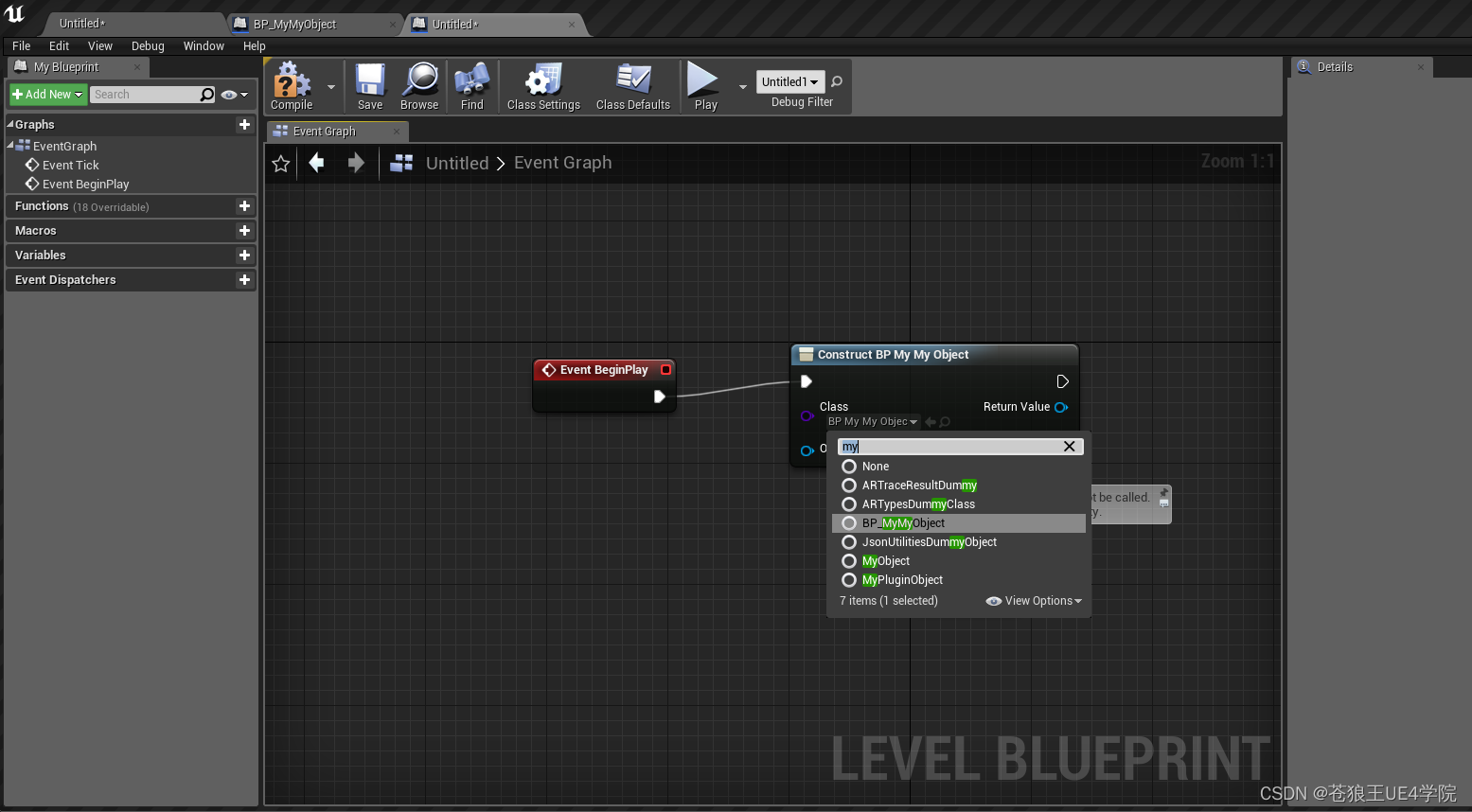Image resolution: width=1472 pixels, height=812 pixels.
Task: Open View Options in class picker
Action: tap(1034, 601)
